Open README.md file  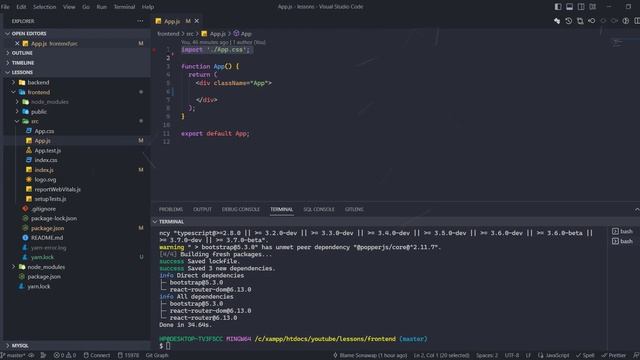tap(47, 238)
